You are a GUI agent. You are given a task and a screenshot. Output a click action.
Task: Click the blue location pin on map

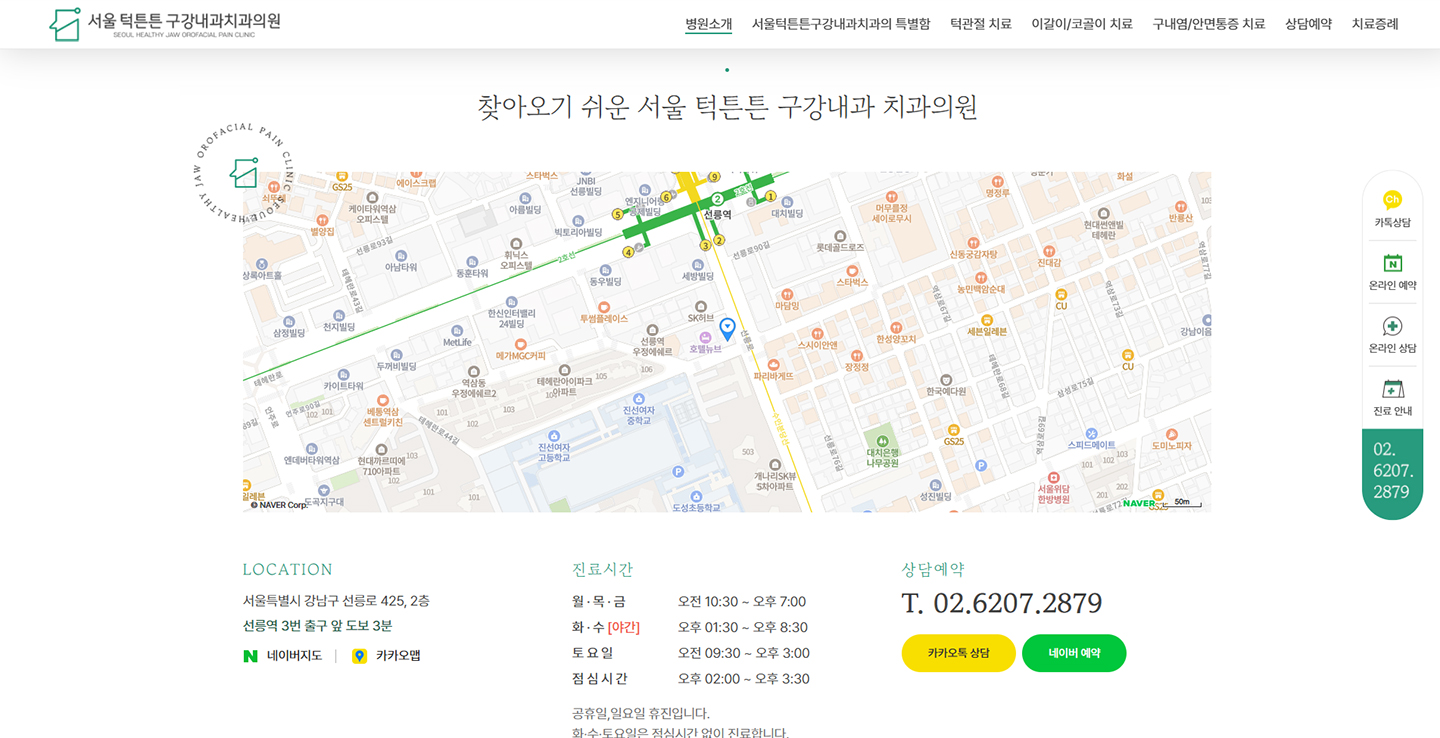pos(727,328)
